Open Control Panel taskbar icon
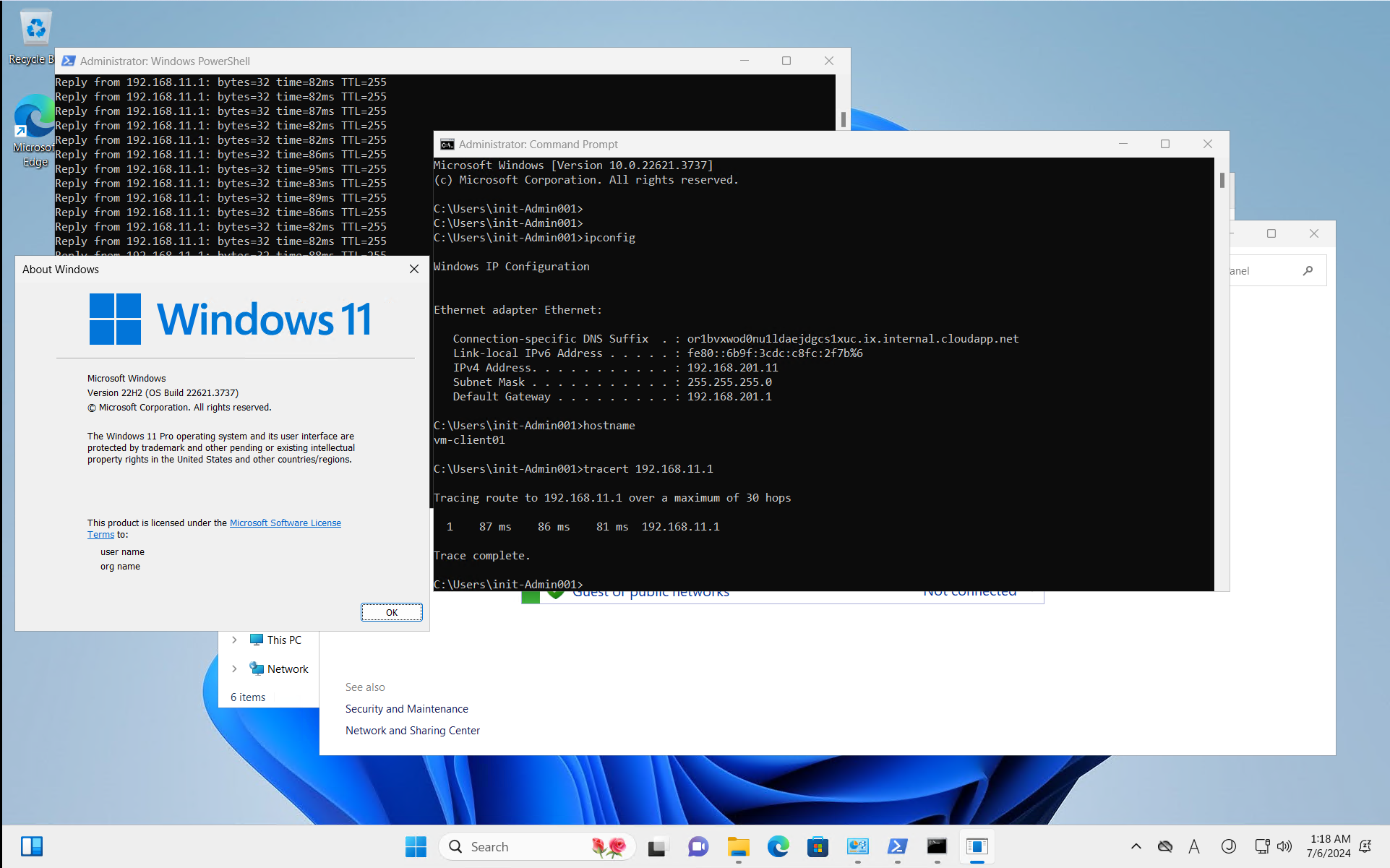Viewport: 1390px width, 868px height. click(857, 846)
